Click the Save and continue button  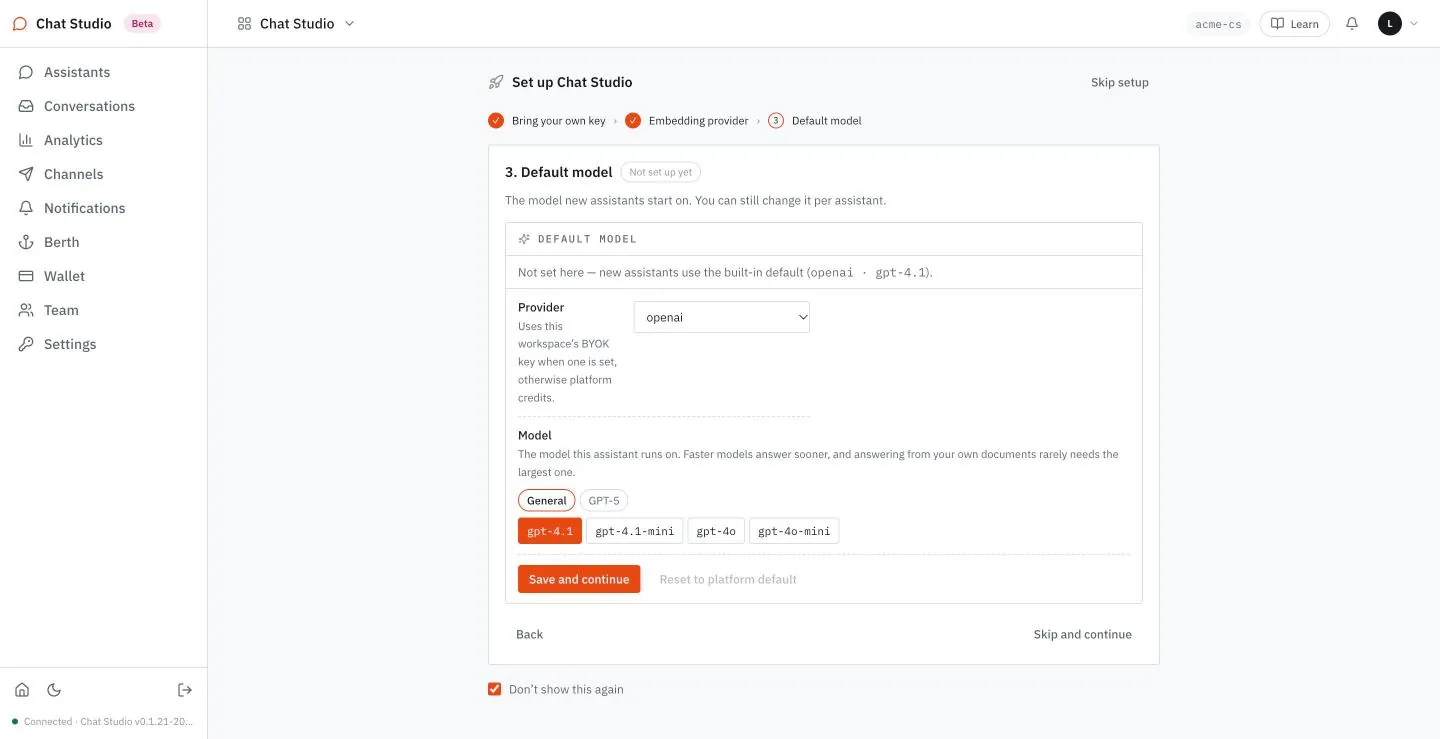(579, 579)
